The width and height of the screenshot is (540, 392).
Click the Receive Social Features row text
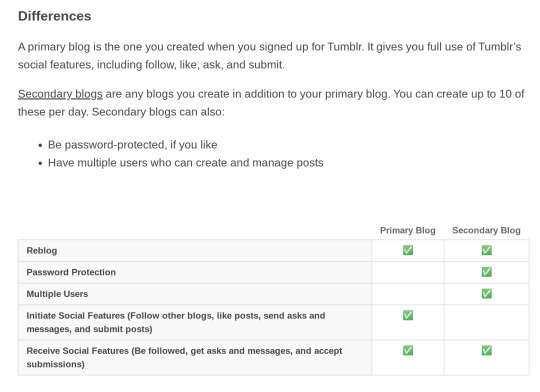[184, 357]
